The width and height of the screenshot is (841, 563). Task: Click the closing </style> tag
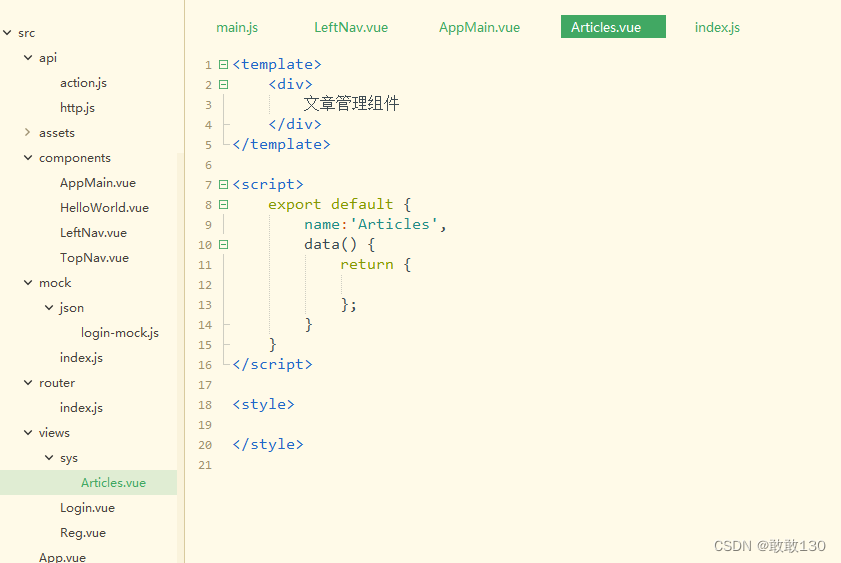[x=268, y=445]
